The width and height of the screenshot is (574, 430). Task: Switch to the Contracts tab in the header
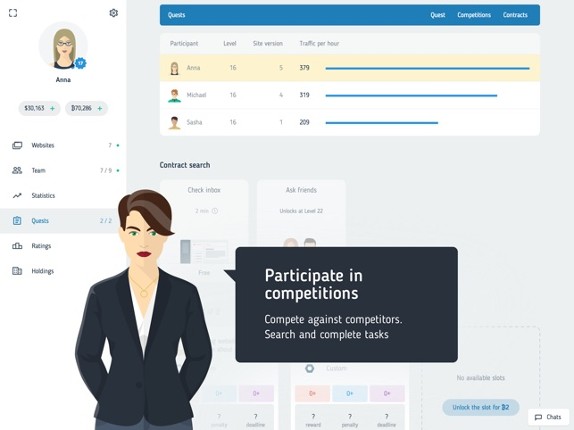[x=515, y=15]
